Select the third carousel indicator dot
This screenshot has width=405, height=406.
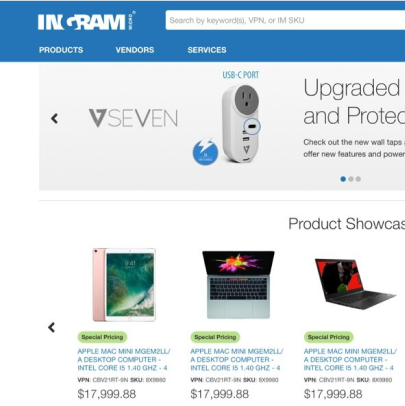click(358, 179)
